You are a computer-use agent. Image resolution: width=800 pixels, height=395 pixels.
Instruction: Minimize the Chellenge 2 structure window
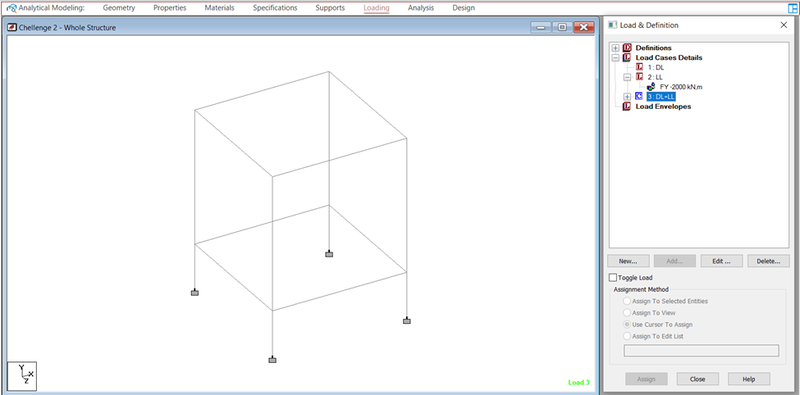point(541,28)
